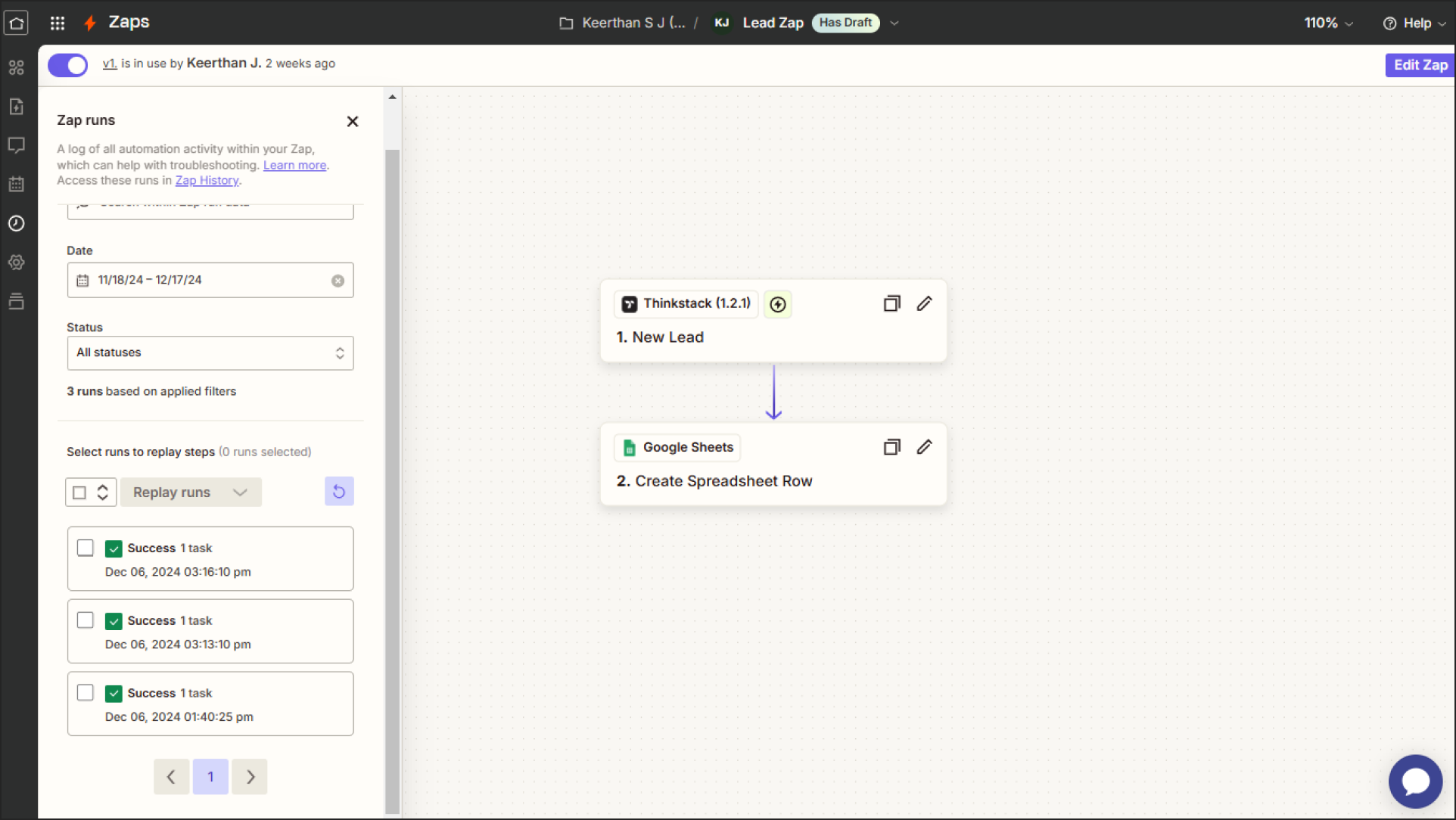Click the Thinkstack app icon
Image resolution: width=1456 pixels, height=820 pixels.
coord(629,304)
